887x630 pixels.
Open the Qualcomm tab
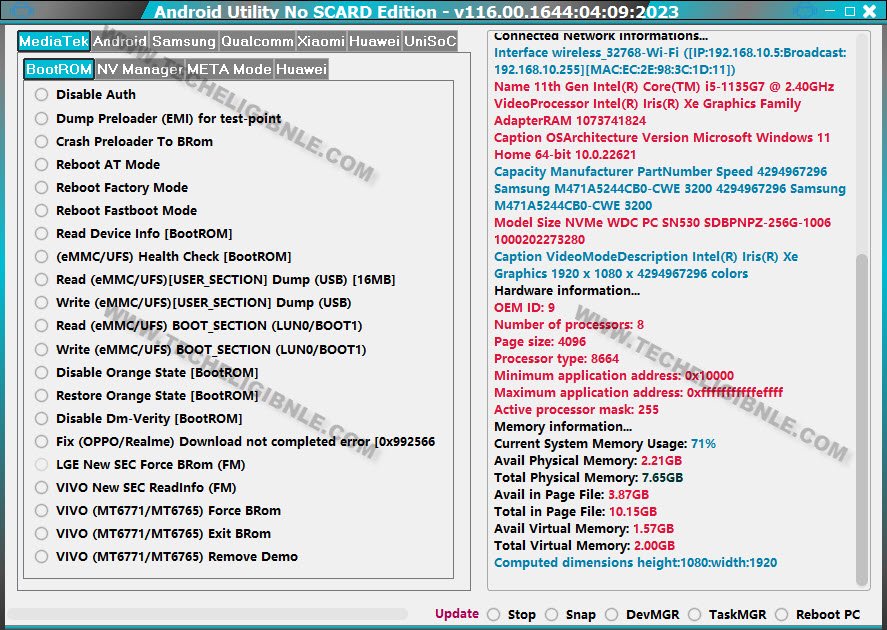pos(257,41)
